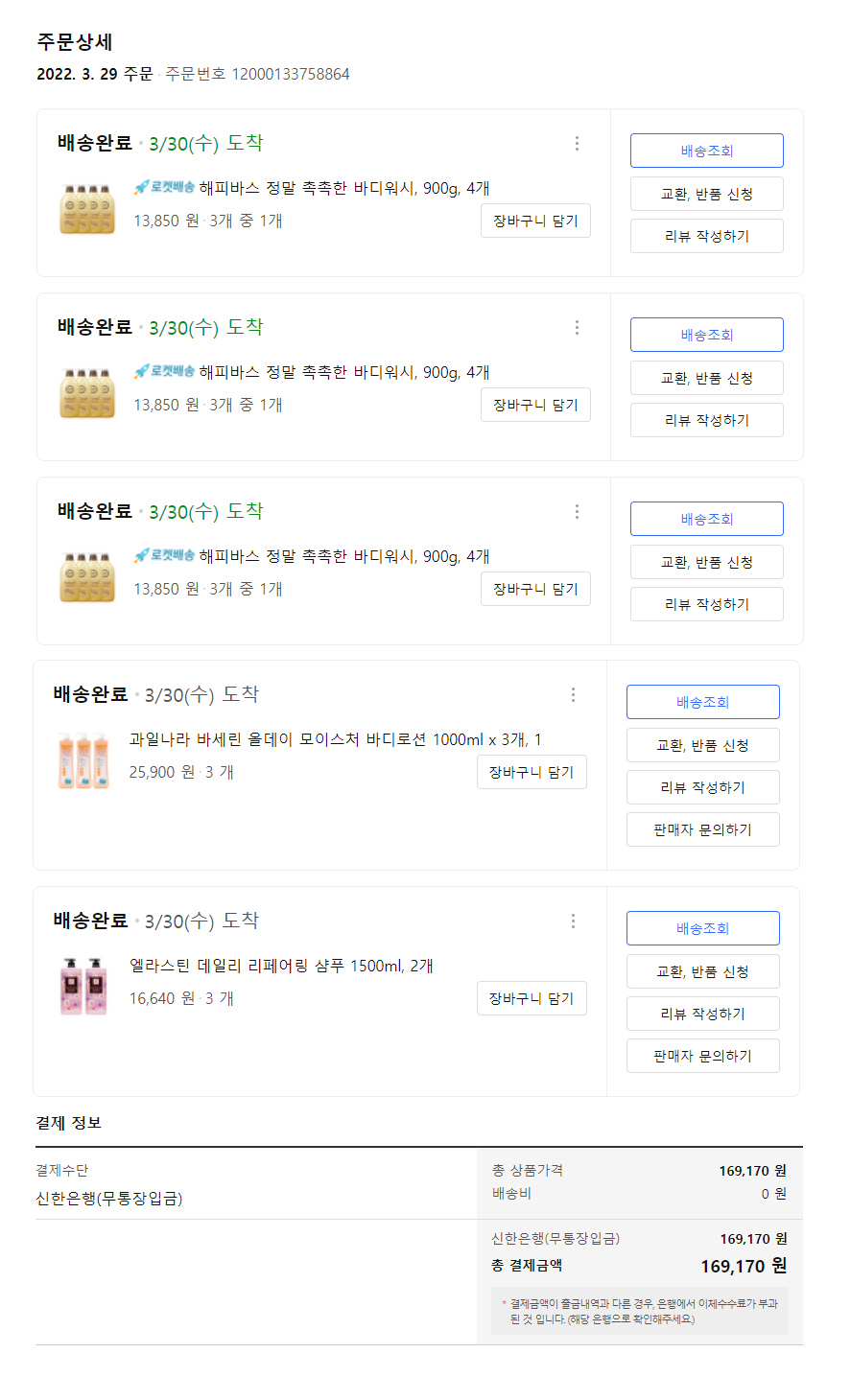Screen dimensions: 851x1400
Task: Click the first 해피바스 바디워시 product image
Action: (x=87, y=209)
